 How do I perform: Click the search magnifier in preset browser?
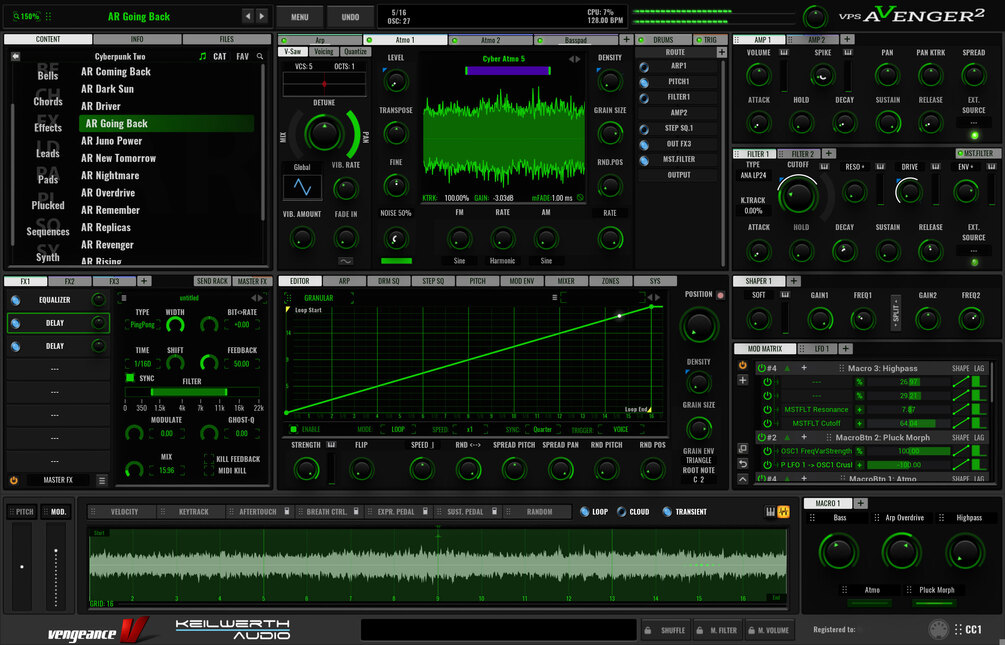coord(260,56)
